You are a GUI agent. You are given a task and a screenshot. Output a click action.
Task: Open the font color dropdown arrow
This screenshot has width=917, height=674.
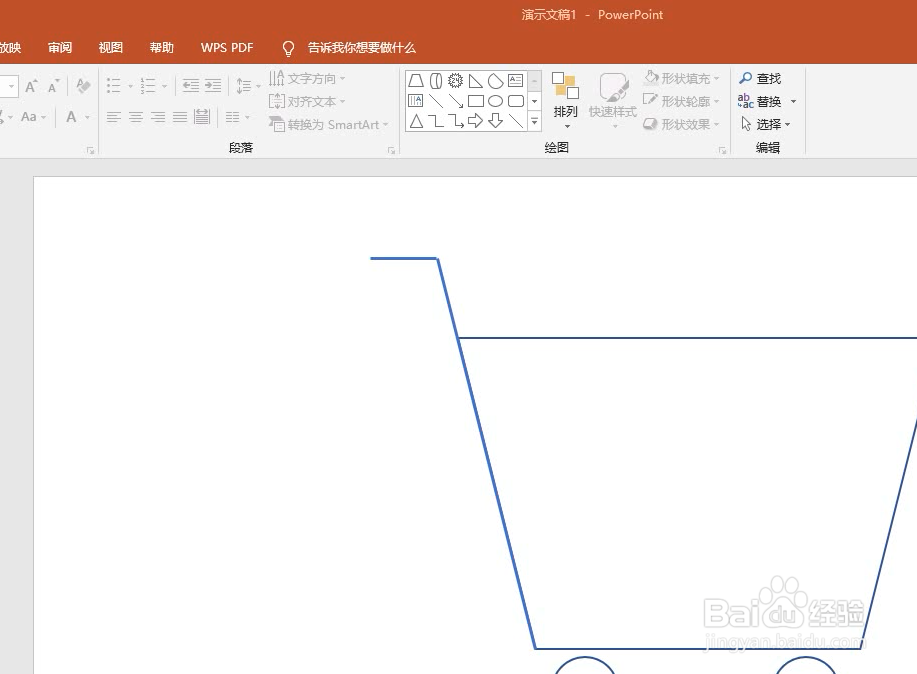point(87,117)
